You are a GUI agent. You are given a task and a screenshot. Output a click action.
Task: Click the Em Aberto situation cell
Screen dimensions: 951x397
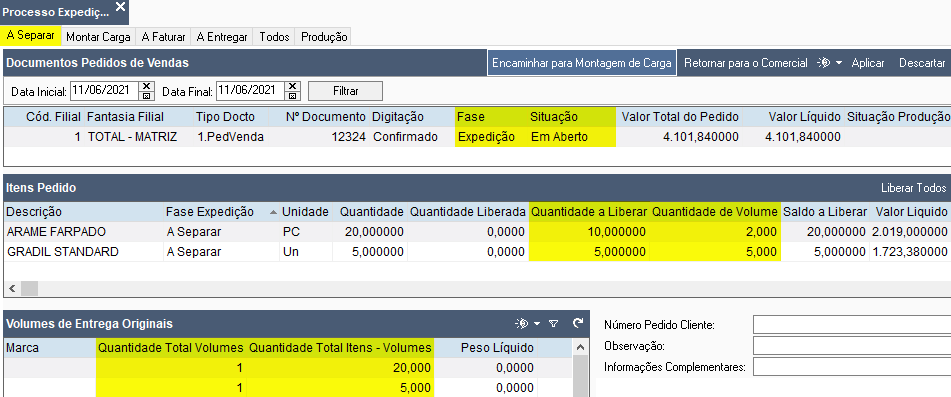(571, 137)
